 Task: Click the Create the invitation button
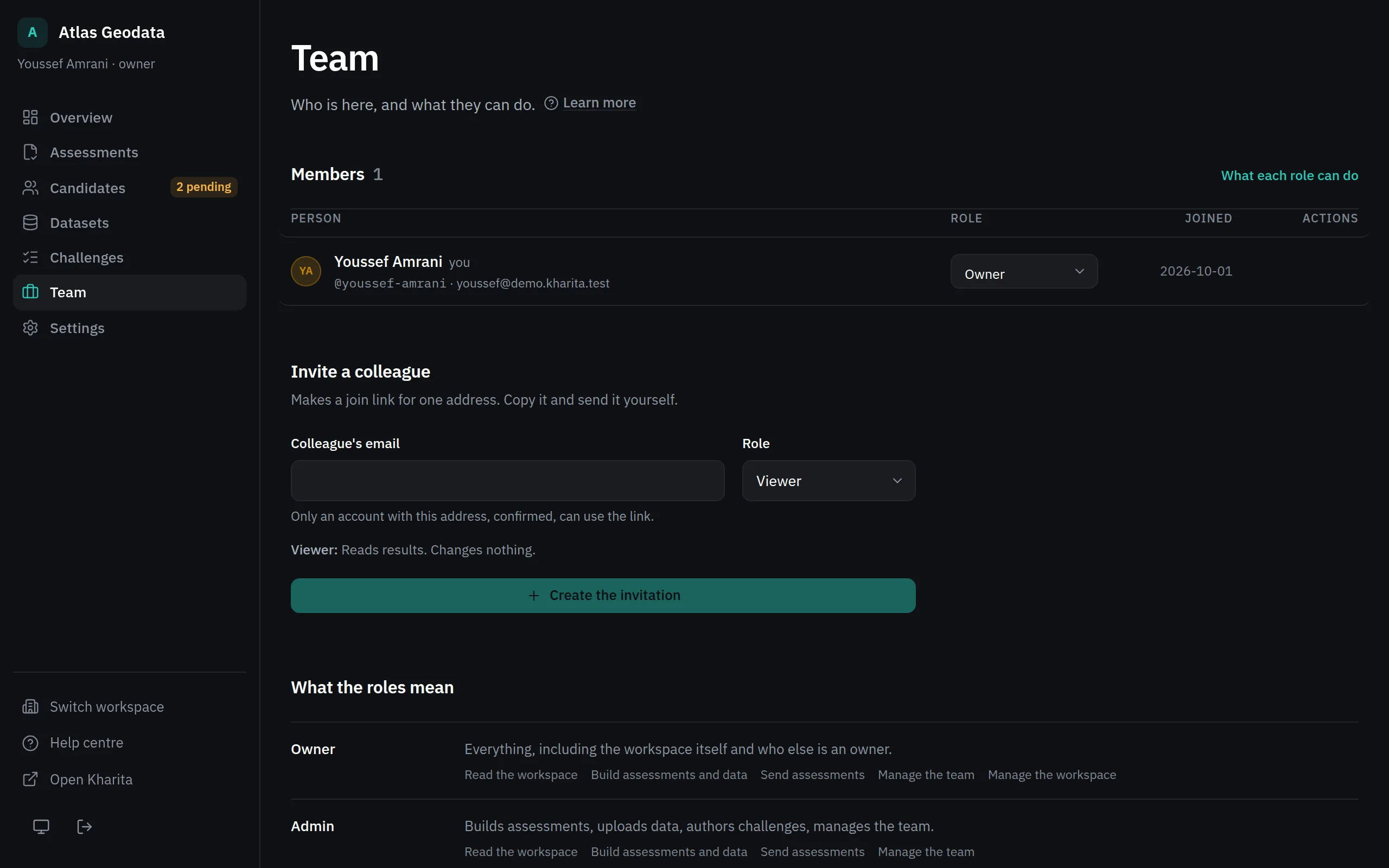[x=603, y=595]
